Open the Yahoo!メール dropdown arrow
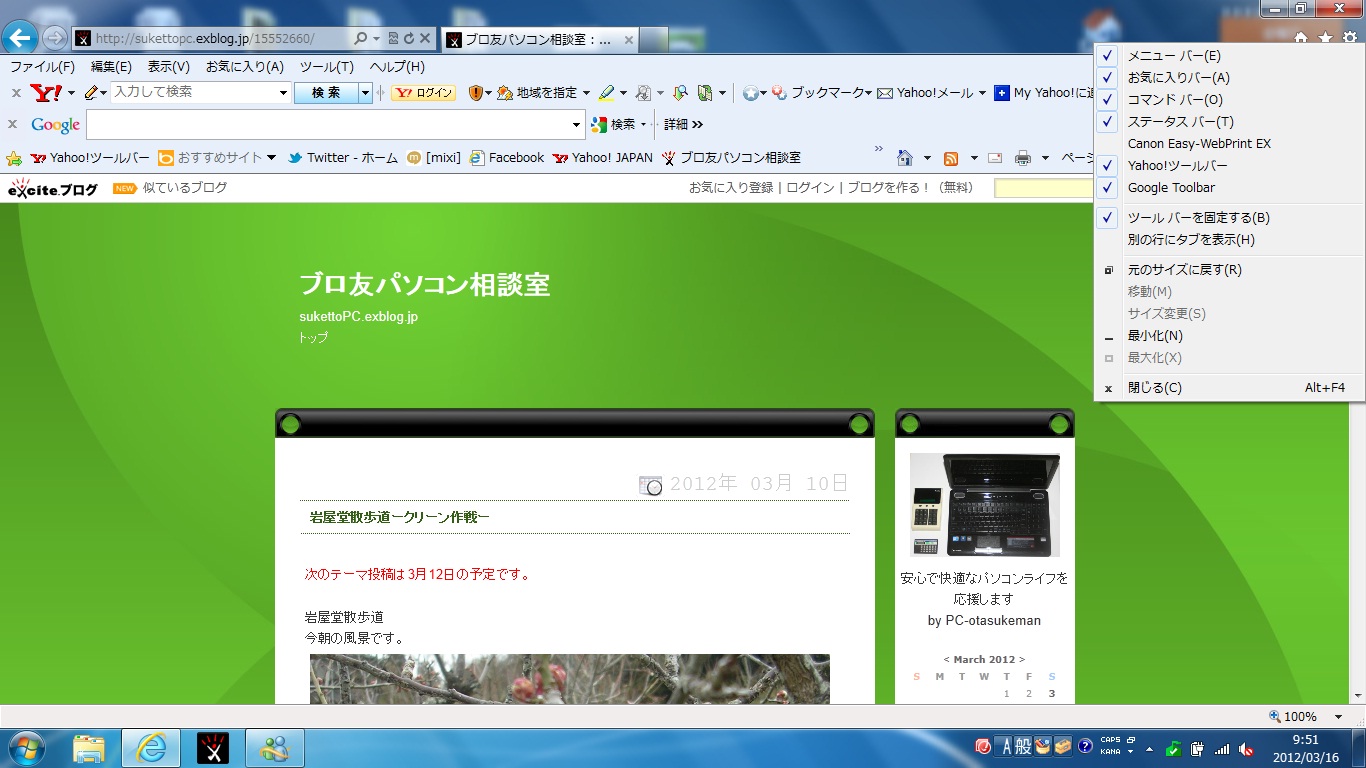 (982, 93)
